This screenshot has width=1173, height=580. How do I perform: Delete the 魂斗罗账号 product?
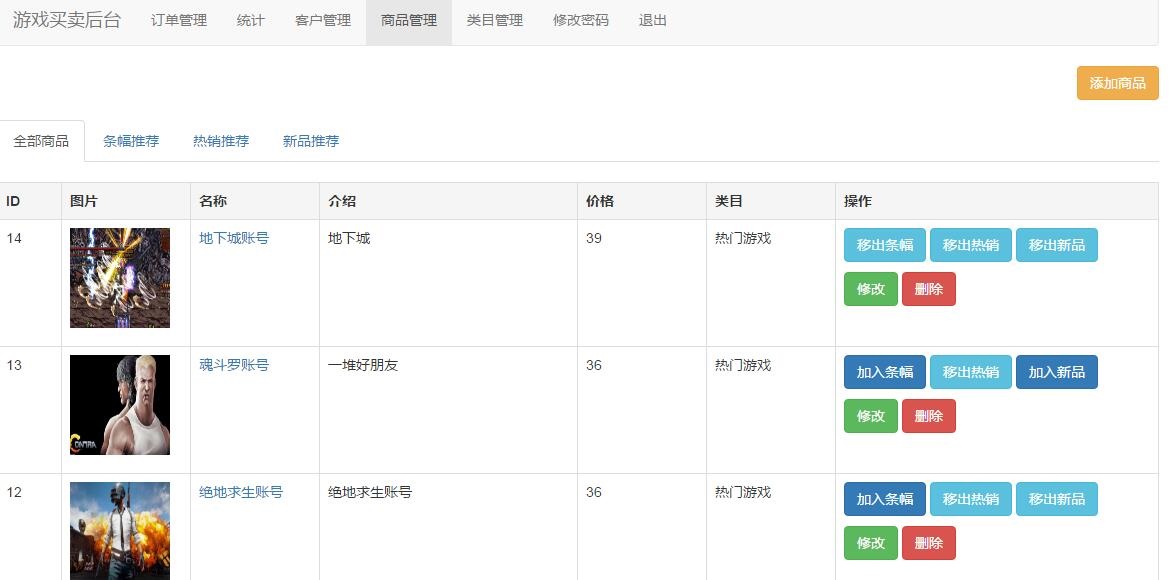929,416
